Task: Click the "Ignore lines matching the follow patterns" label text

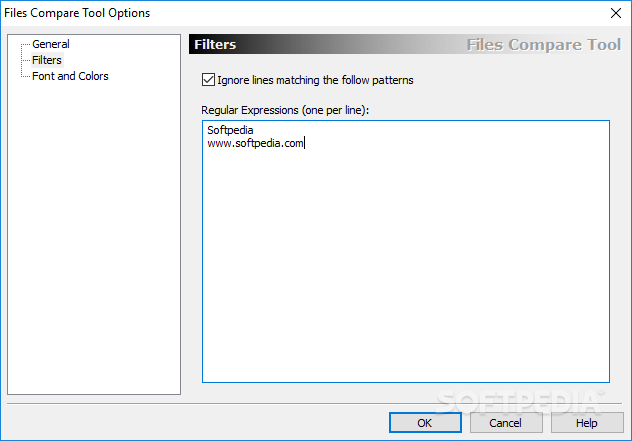Action: pyautogui.click(x=315, y=80)
